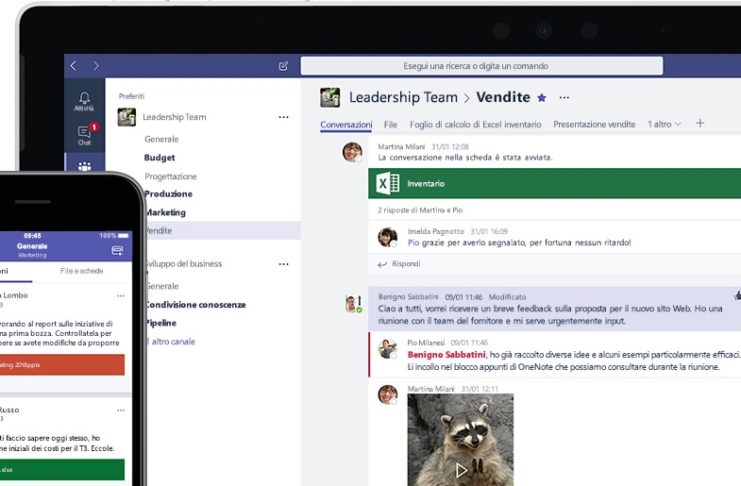Select the Vendite channel
Screen dimensions: 741x486
pos(223,231)
